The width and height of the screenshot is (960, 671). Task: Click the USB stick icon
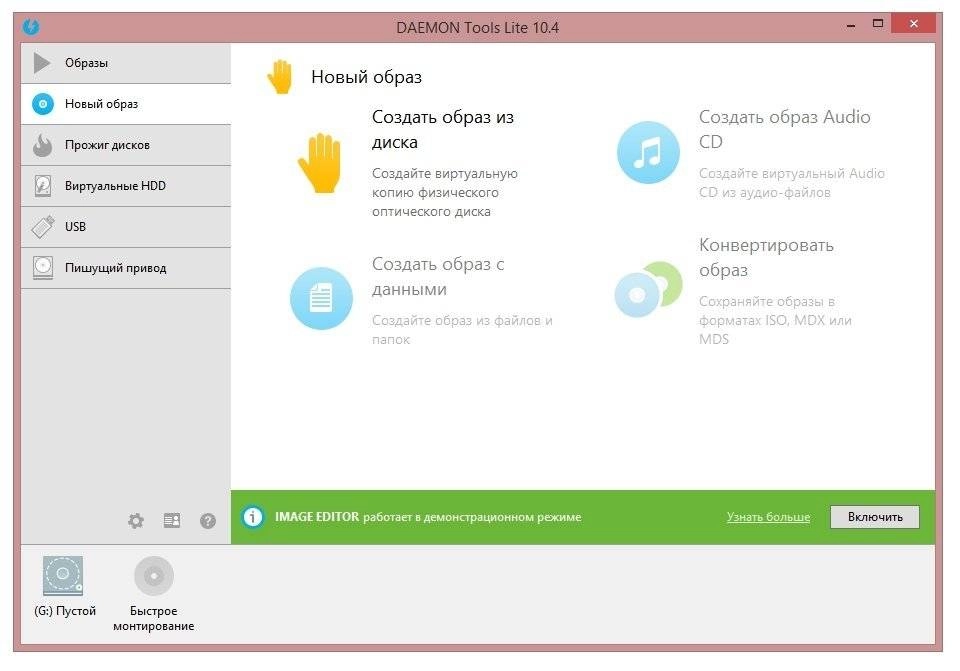point(43,227)
